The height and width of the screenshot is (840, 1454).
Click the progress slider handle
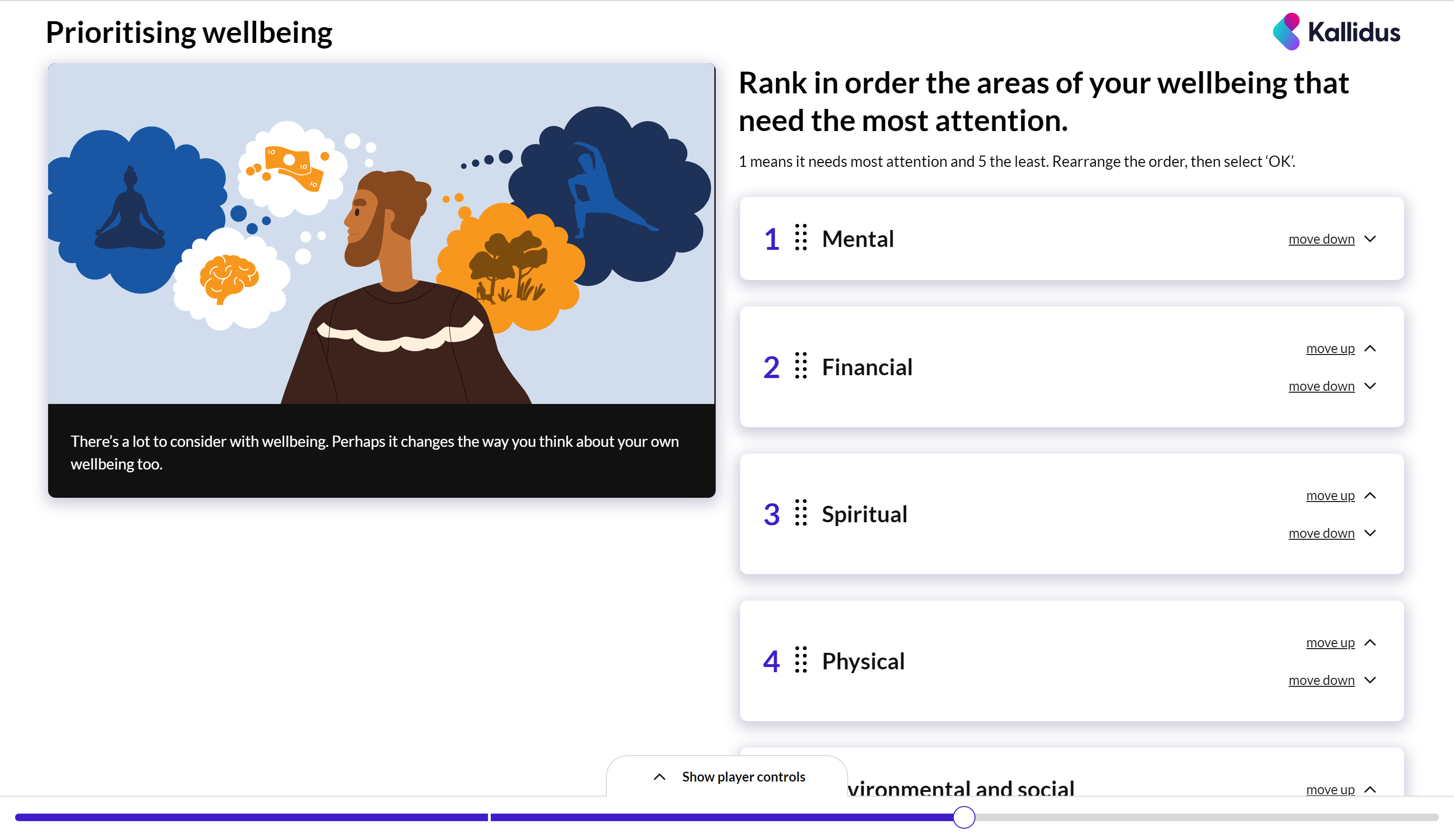(x=964, y=817)
